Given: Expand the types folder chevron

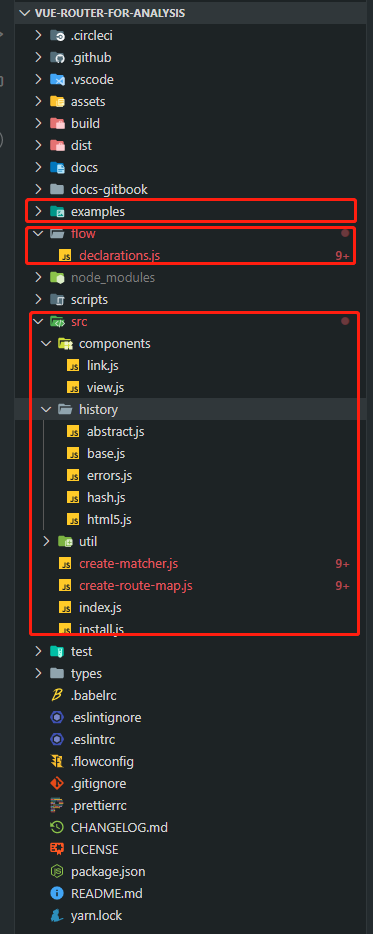Looking at the screenshot, I should [38, 674].
